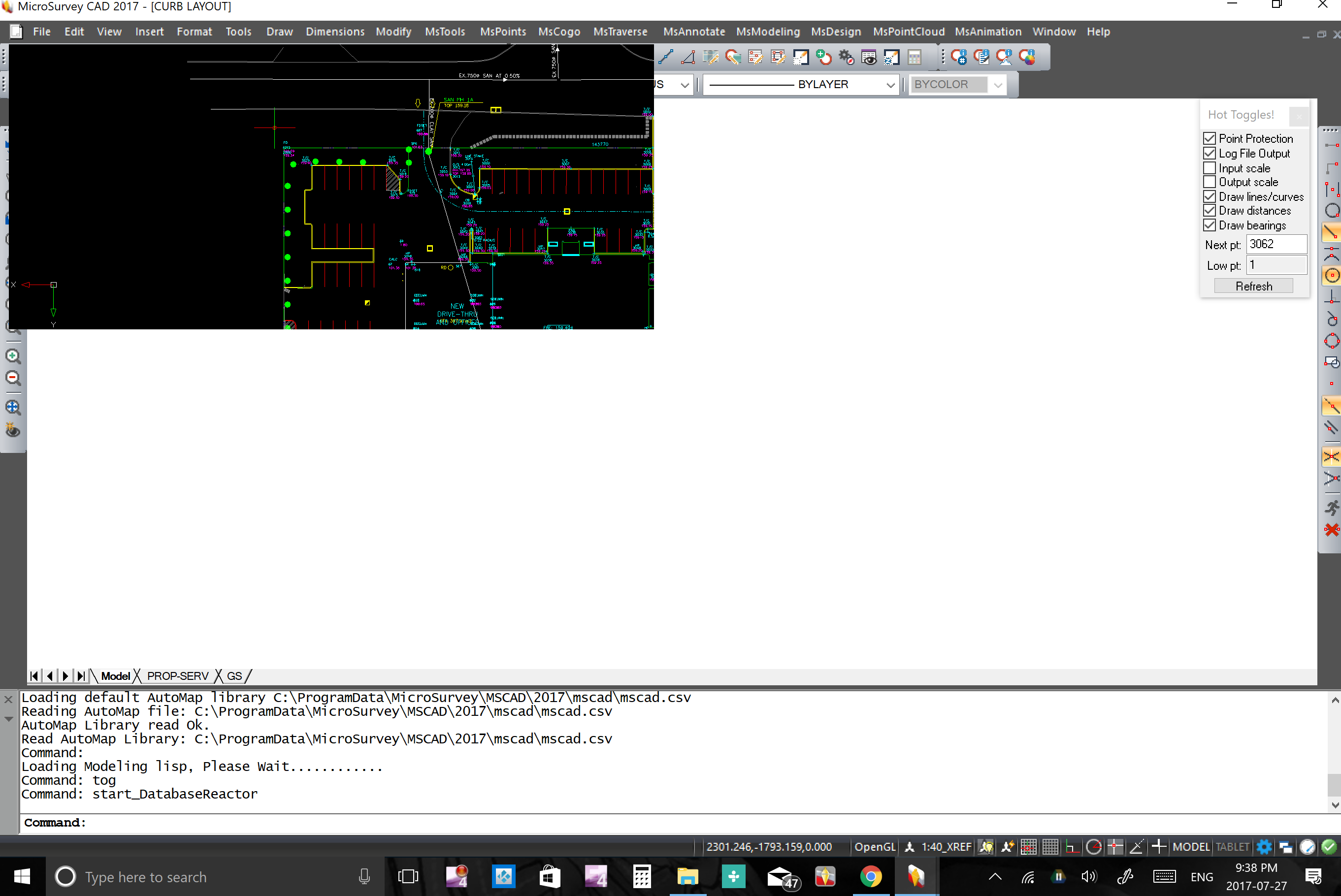
Task: Click the red X delete icon
Action: tap(1331, 530)
